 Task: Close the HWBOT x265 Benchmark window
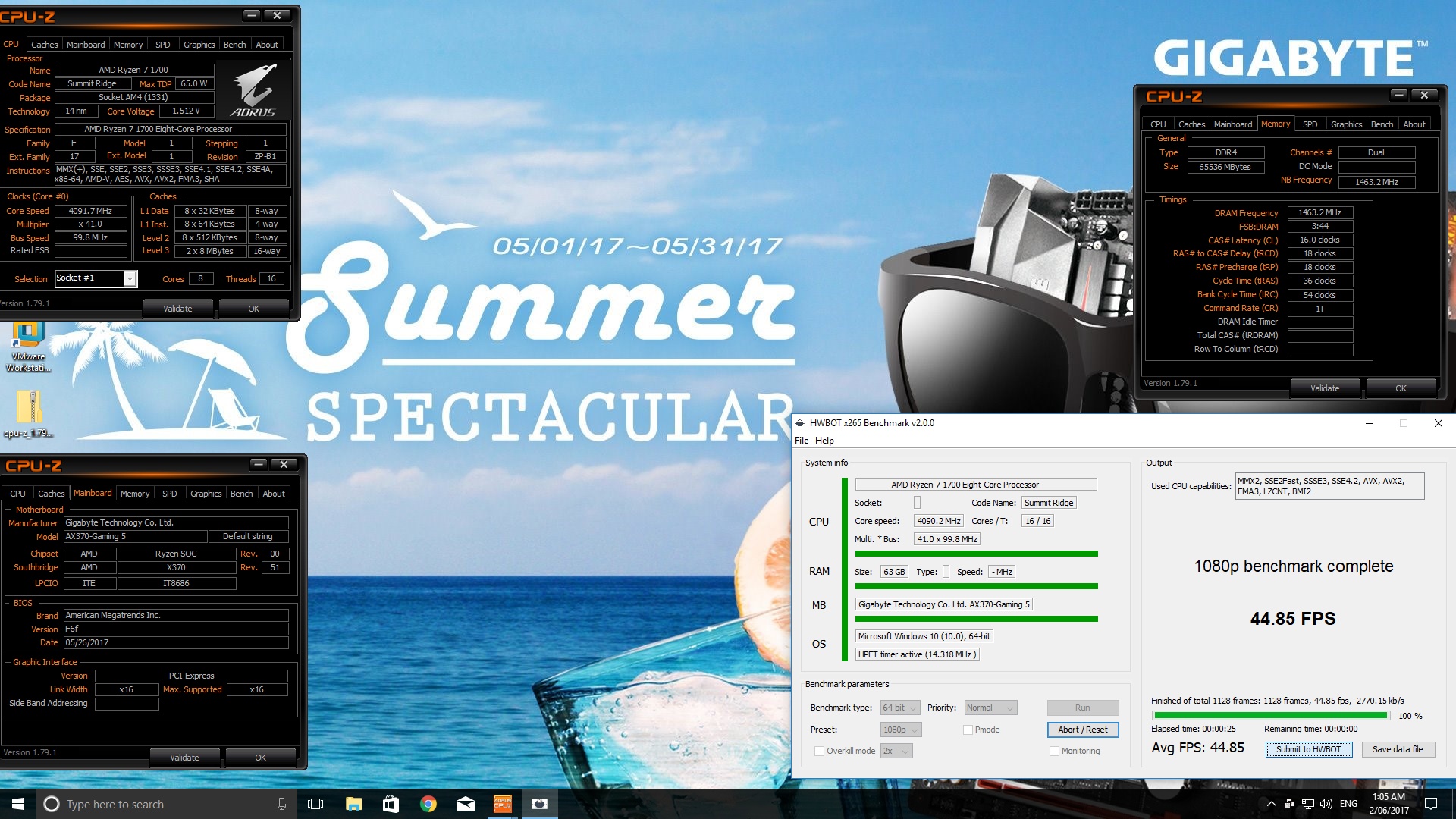coord(1438,423)
